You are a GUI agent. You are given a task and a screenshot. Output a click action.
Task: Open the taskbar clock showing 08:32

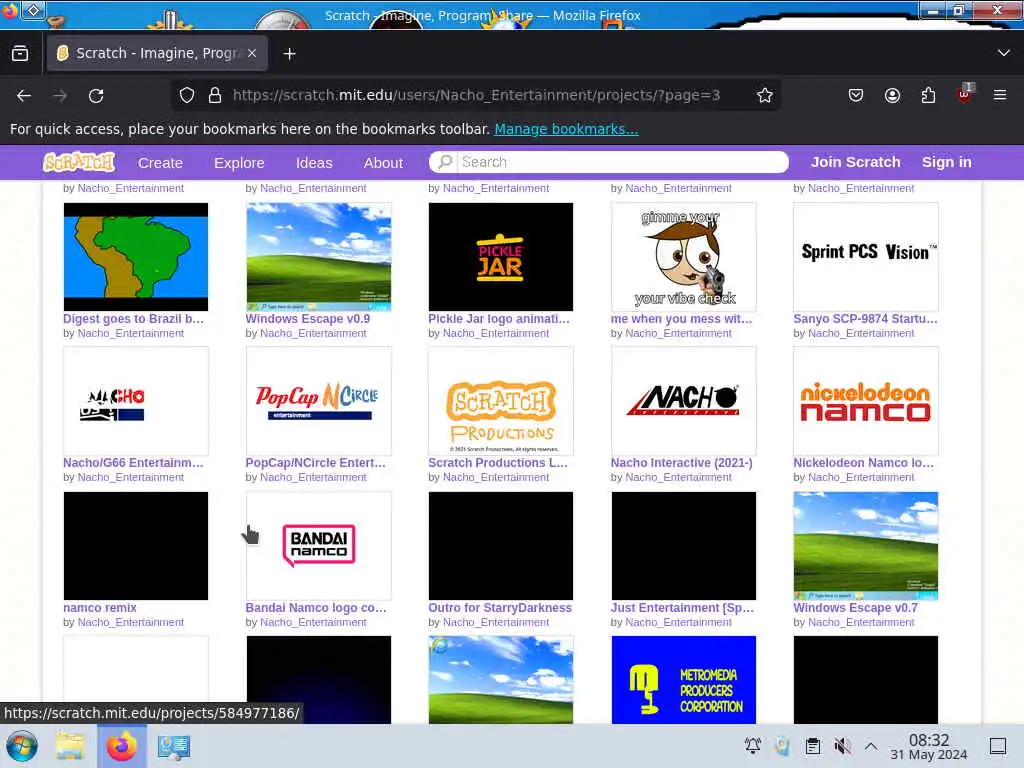[929, 746]
